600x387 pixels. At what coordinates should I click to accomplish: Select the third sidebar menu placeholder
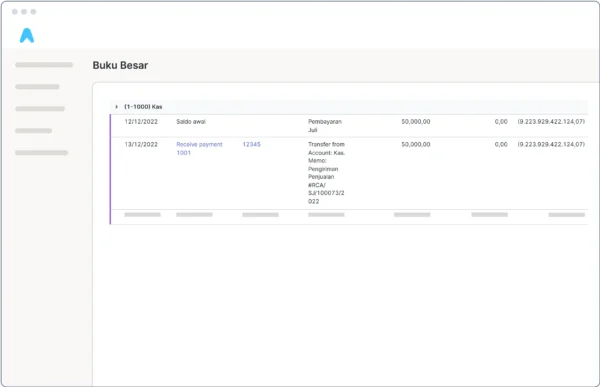point(40,109)
